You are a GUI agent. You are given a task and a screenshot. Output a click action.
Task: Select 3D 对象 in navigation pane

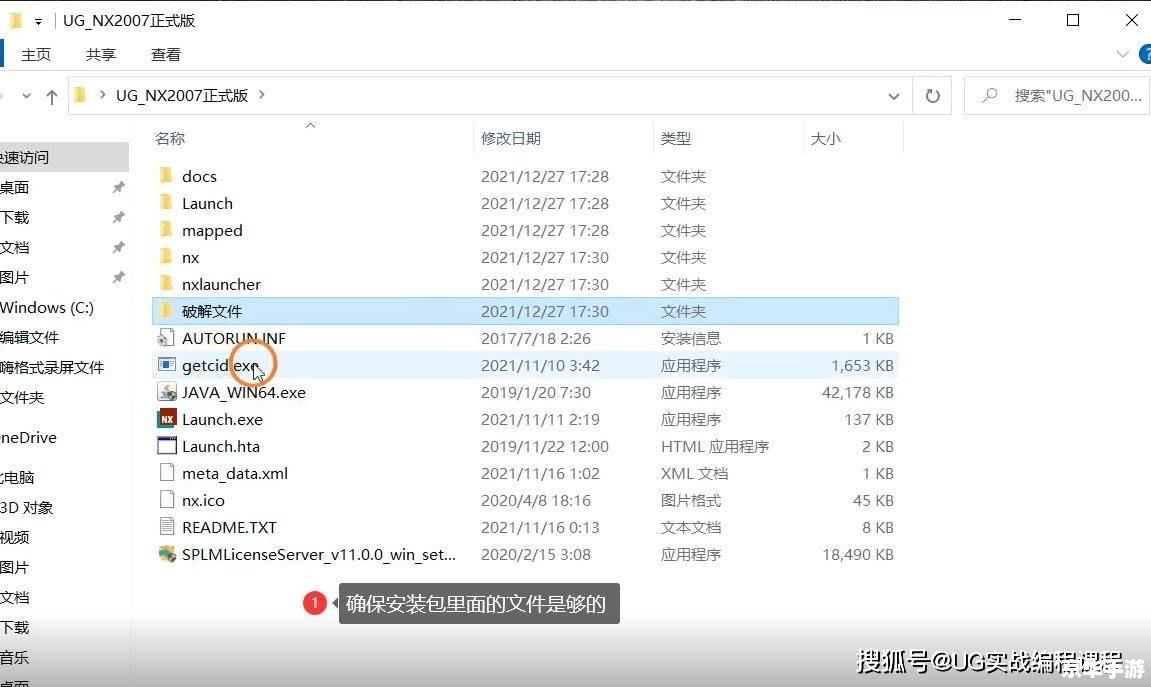coord(26,507)
